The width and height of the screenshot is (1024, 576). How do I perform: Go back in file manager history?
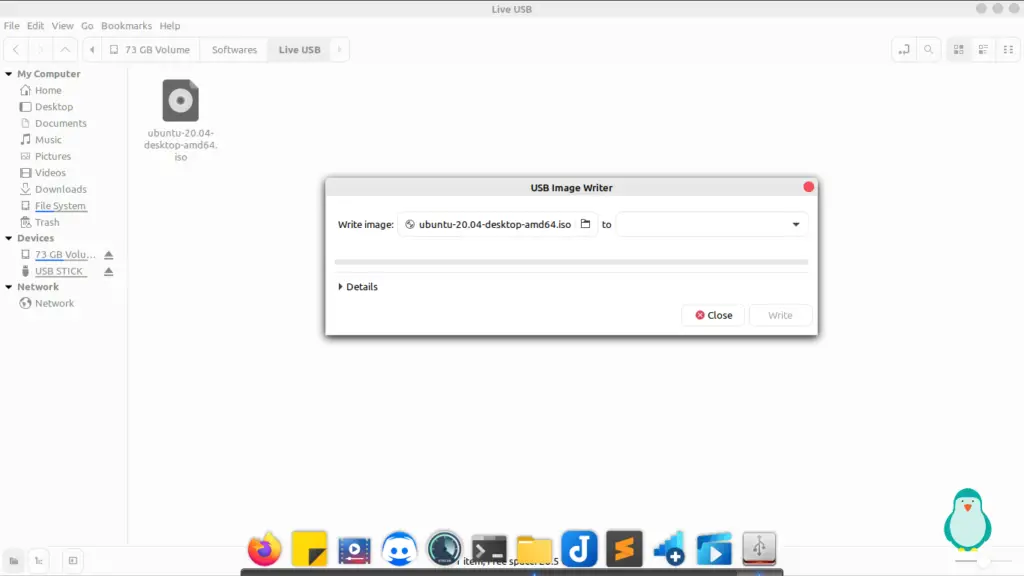[16, 50]
